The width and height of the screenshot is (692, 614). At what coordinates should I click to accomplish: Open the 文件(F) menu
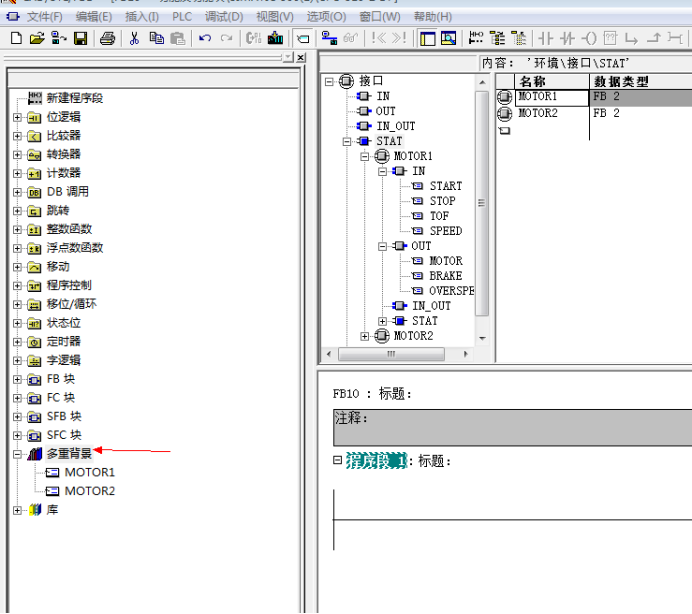click(44, 17)
